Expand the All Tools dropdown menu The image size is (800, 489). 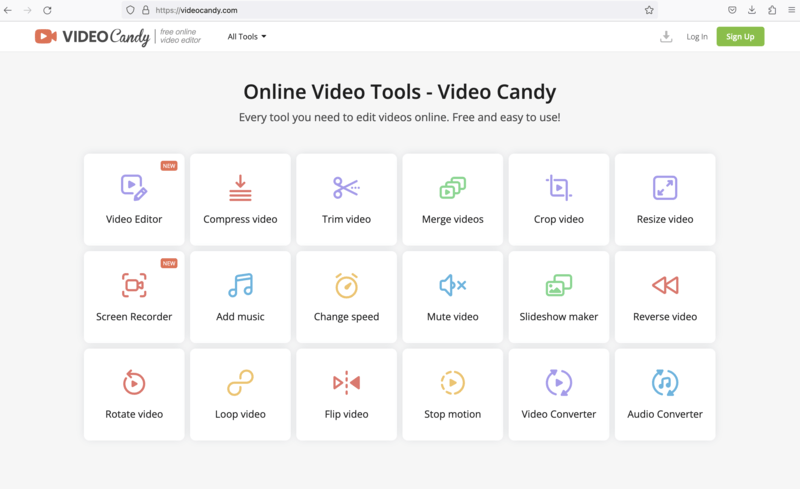point(247,37)
